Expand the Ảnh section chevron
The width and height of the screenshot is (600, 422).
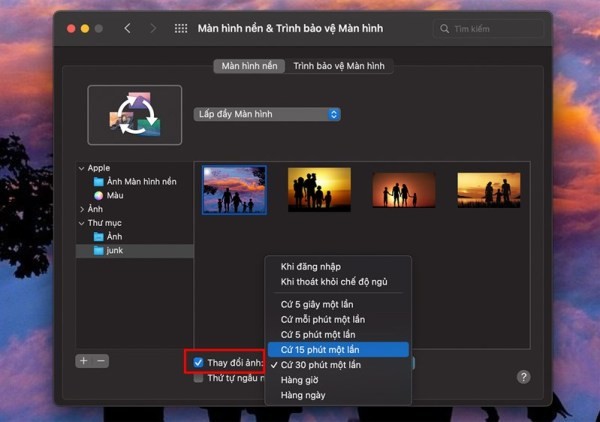(82, 209)
